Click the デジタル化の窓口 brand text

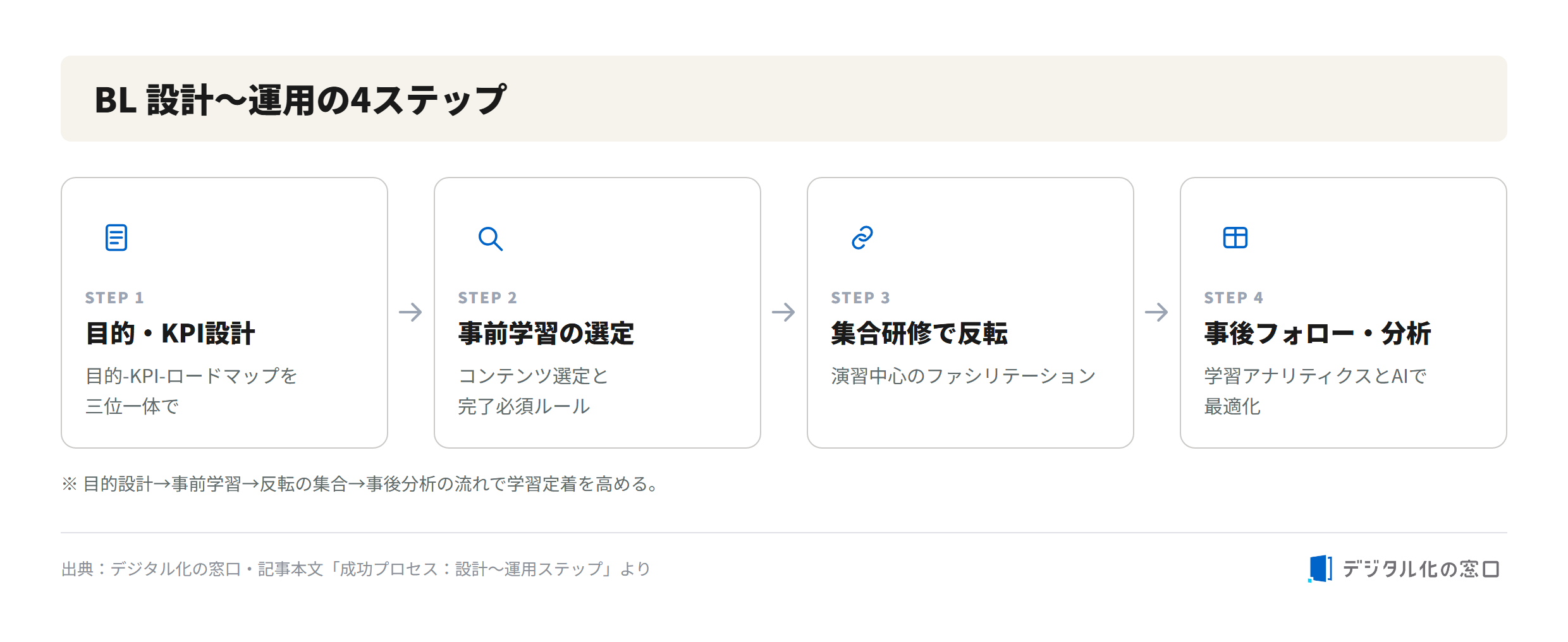click(x=1421, y=569)
